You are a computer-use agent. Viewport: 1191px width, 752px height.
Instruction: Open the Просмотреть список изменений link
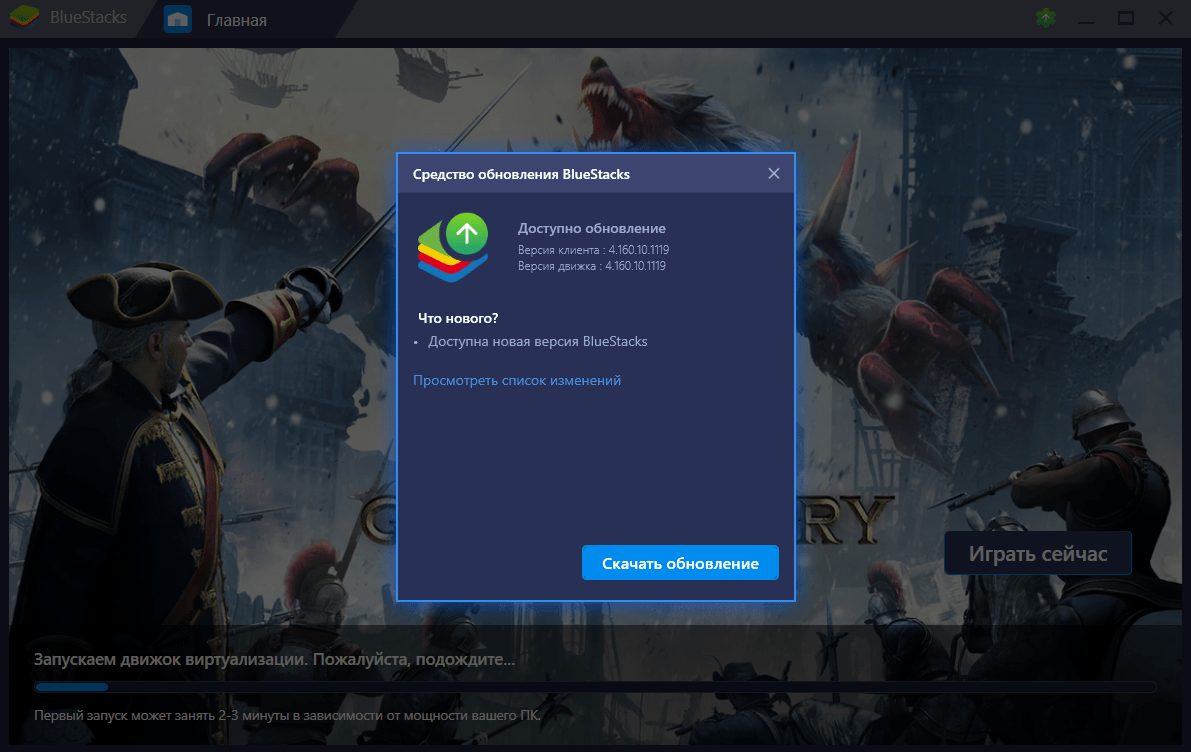(x=517, y=380)
